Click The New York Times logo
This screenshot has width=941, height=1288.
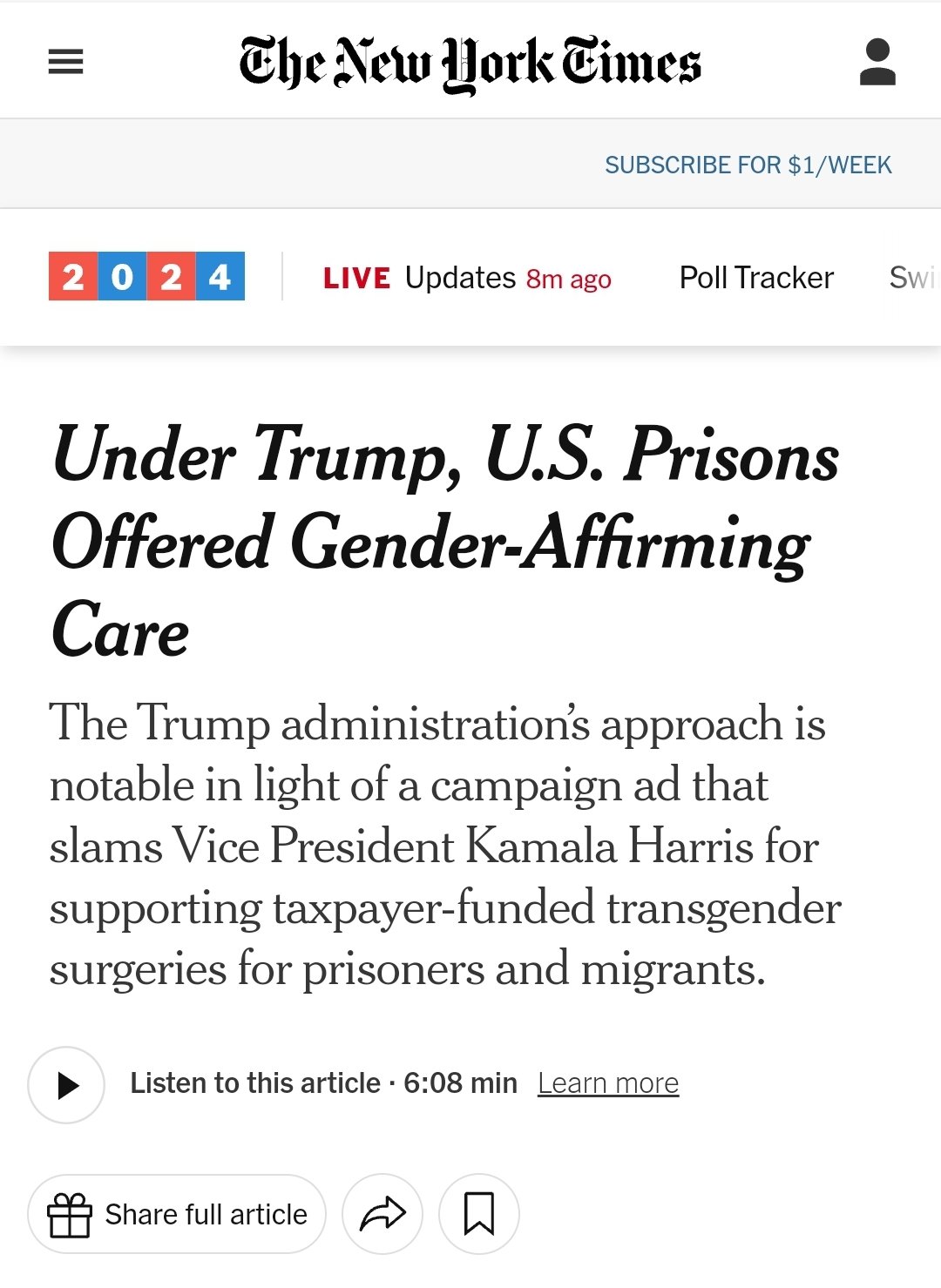pos(470,63)
